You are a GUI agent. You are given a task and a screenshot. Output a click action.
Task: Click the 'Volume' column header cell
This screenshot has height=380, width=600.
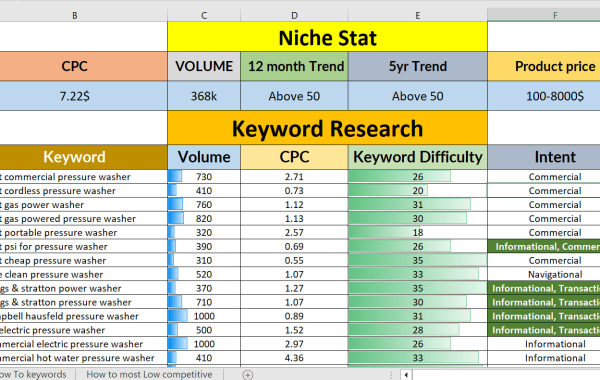pyautogui.click(x=204, y=157)
